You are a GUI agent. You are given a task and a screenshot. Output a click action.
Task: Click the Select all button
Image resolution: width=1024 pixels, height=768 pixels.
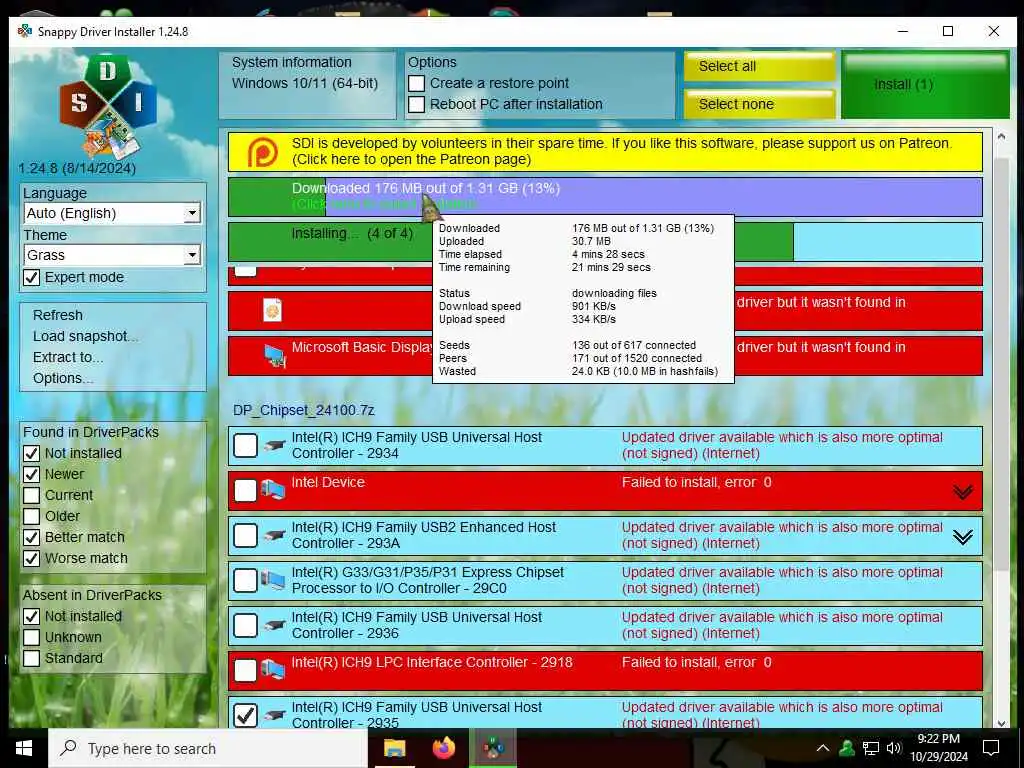coord(760,67)
